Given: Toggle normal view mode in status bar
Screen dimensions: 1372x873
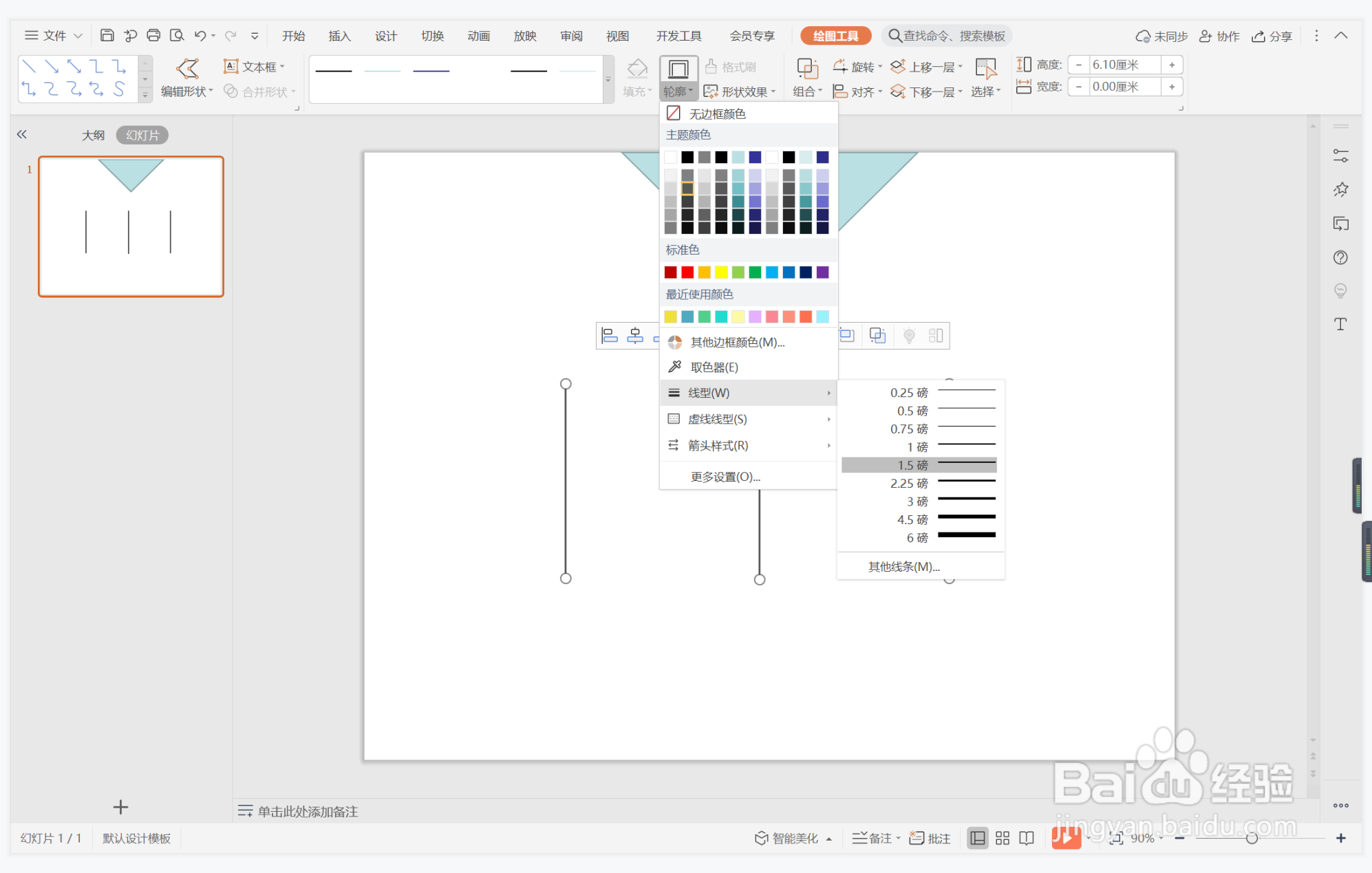Looking at the screenshot, I should pos(977,838).
